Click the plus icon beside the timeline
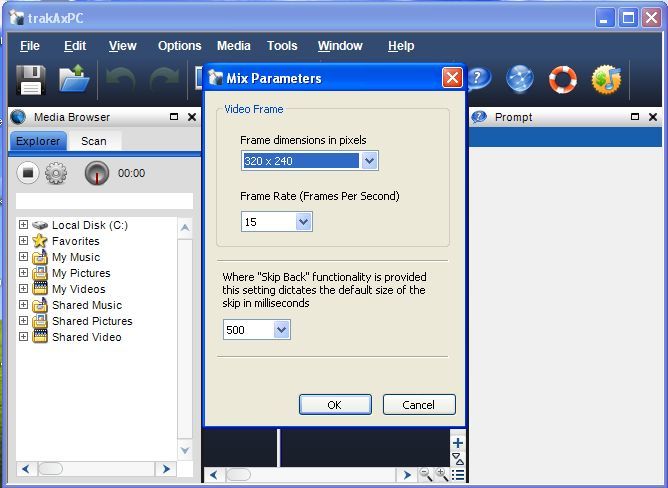This screenshot has height=488, width=668. tap(458, 443)
